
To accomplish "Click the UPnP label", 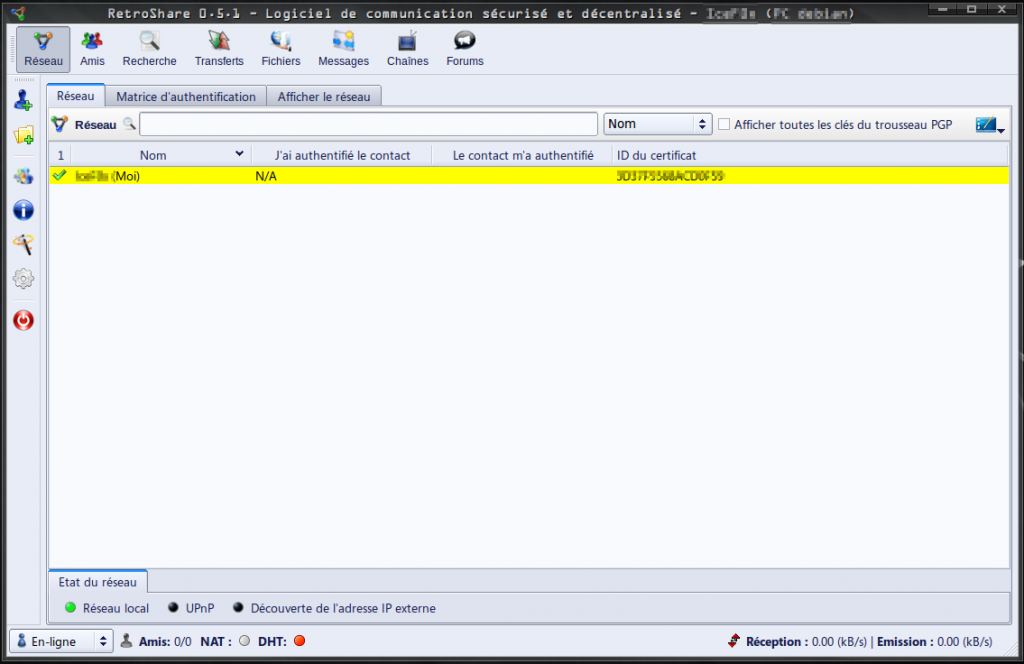I will tap(200, 609).
